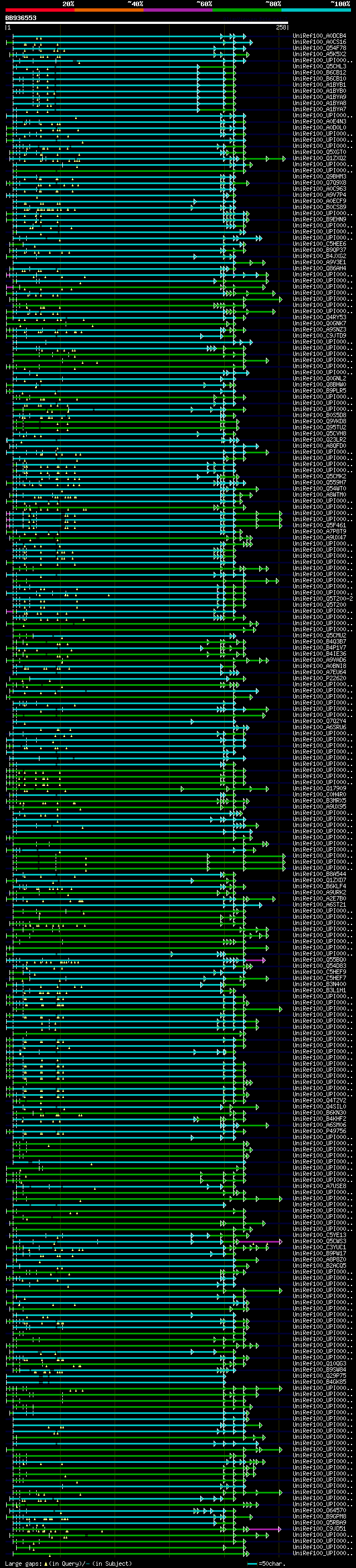Click hit label UniRef100_Q5F461

click(319, 526)
